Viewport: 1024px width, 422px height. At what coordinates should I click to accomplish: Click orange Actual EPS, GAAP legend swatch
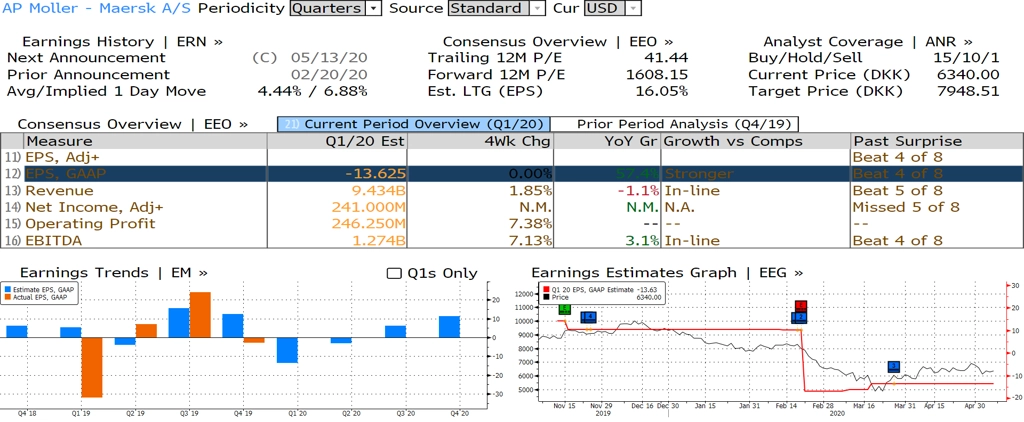coord(6,297)
